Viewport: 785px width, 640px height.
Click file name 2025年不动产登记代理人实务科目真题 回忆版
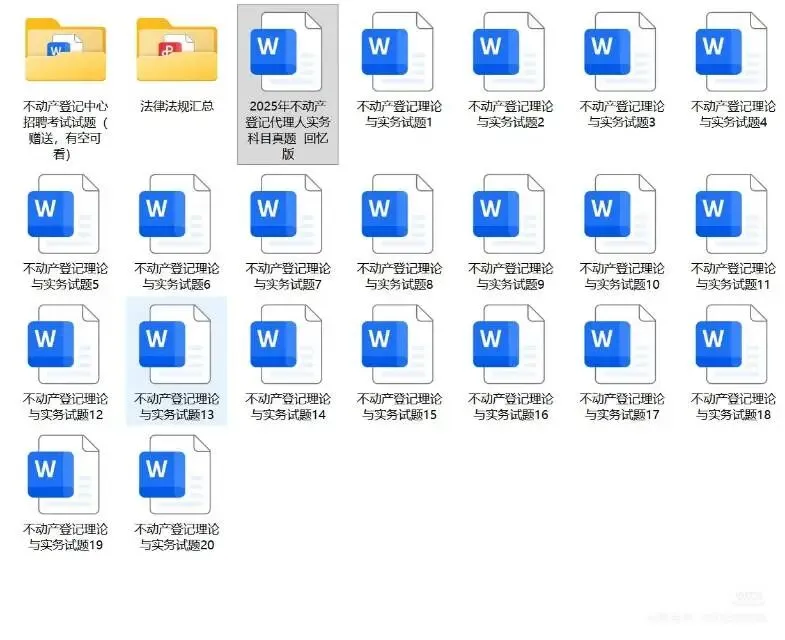click(x=288, y=130)
